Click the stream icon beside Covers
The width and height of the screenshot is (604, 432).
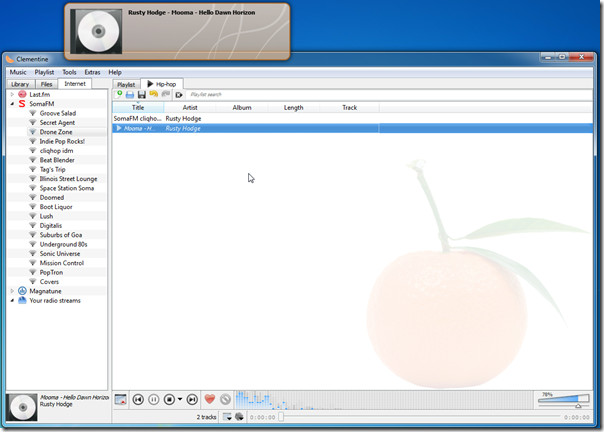click(33, 281)
